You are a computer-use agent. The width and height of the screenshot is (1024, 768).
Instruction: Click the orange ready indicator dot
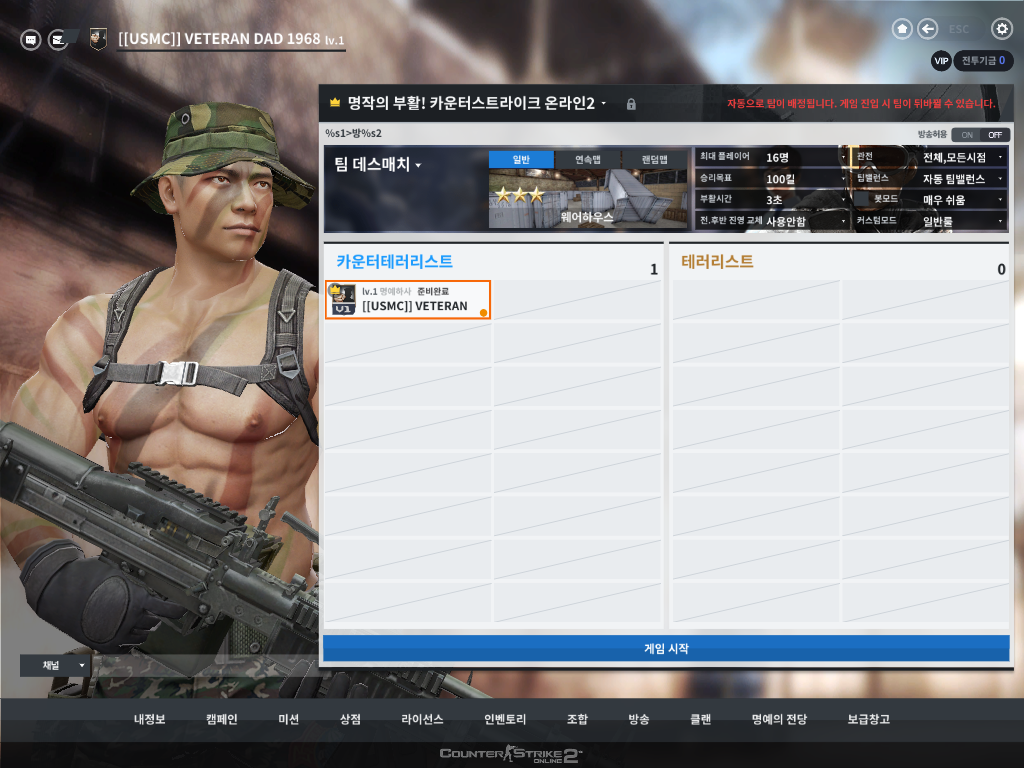(483, 313)
